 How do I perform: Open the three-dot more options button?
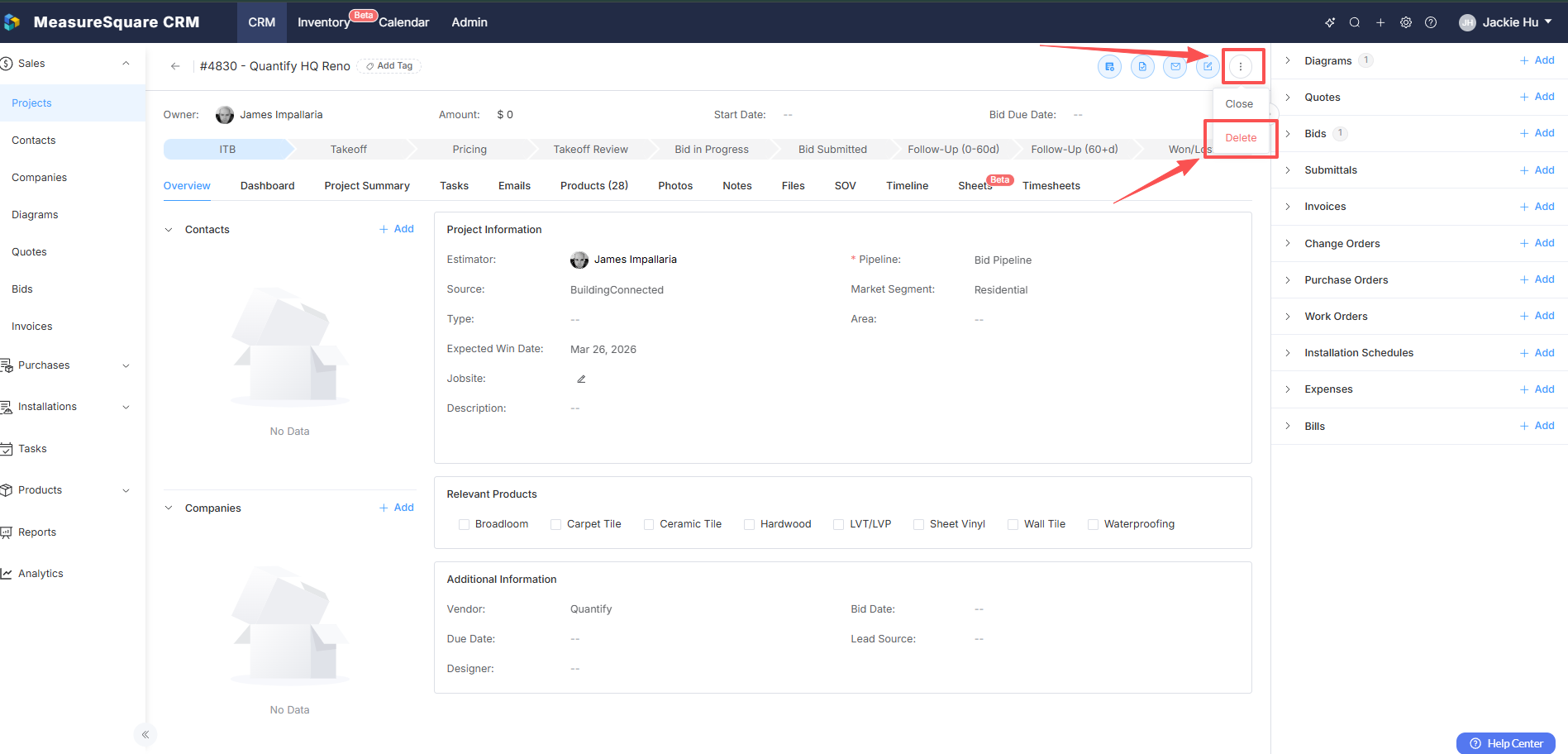[1241, 66]
